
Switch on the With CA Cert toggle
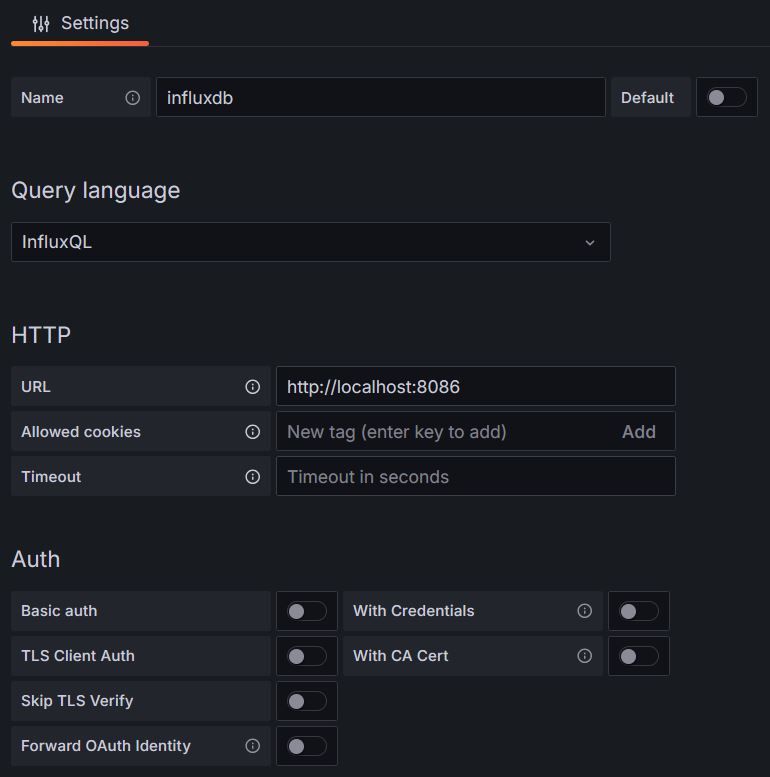click(638, 656)
